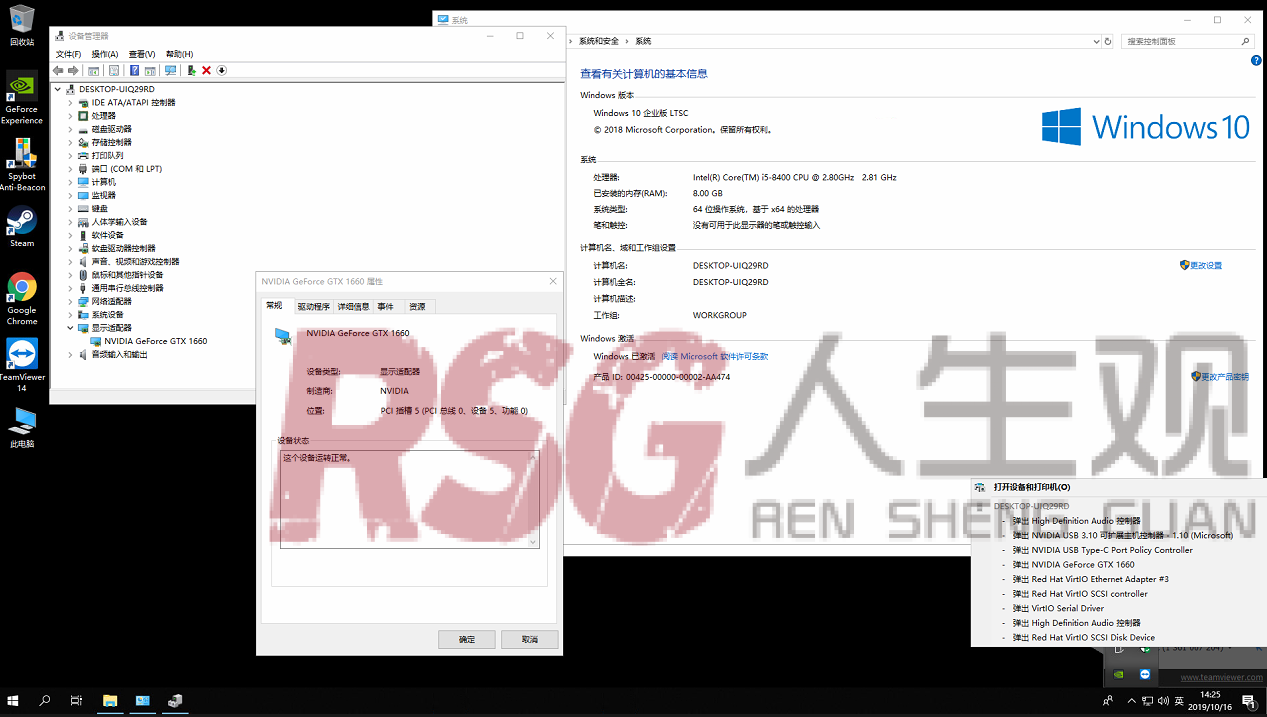
Task: Click the Windows Start button
Action: click(14, 701)
